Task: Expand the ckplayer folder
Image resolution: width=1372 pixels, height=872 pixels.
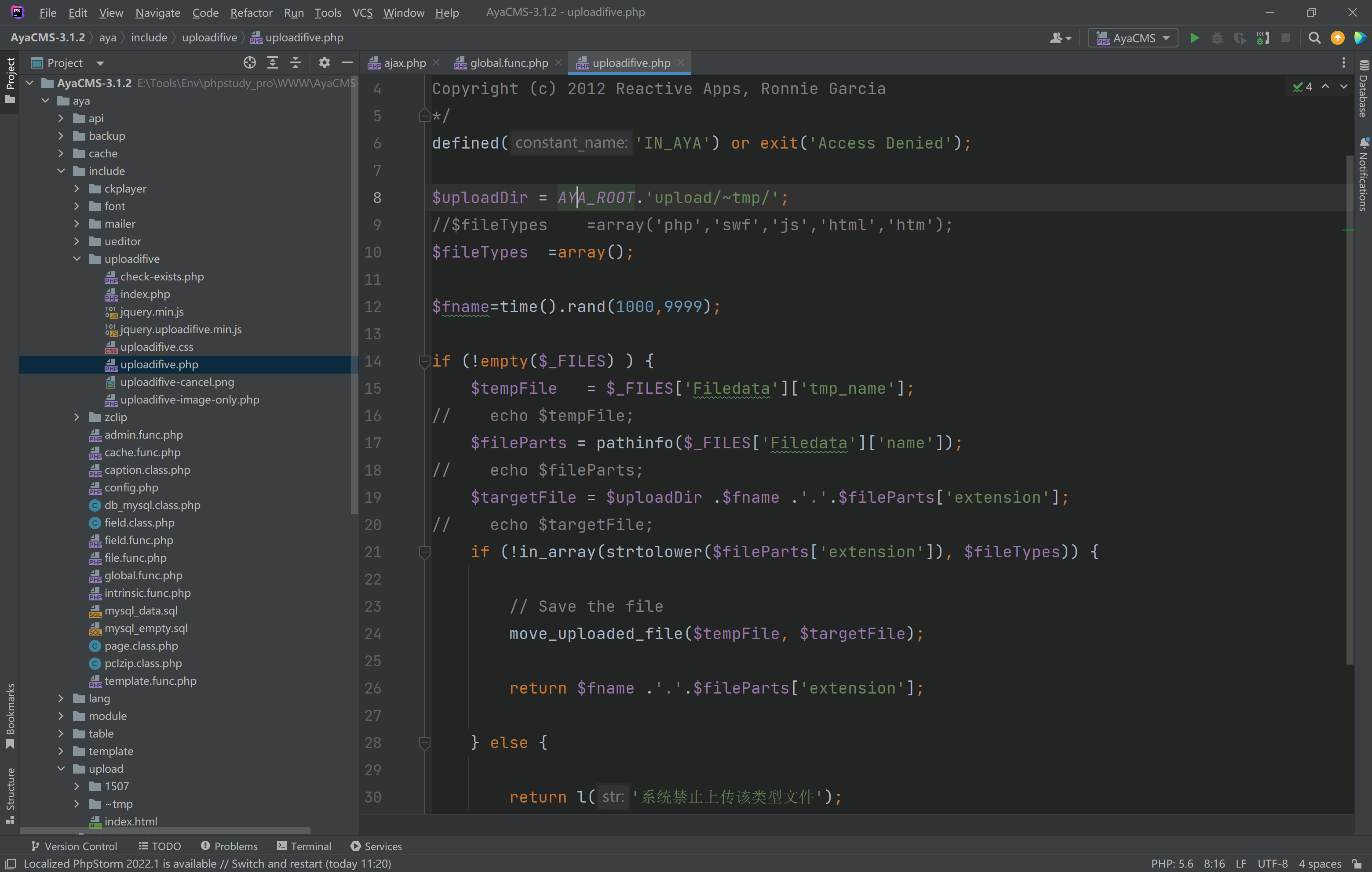Action: pos(77,189)
